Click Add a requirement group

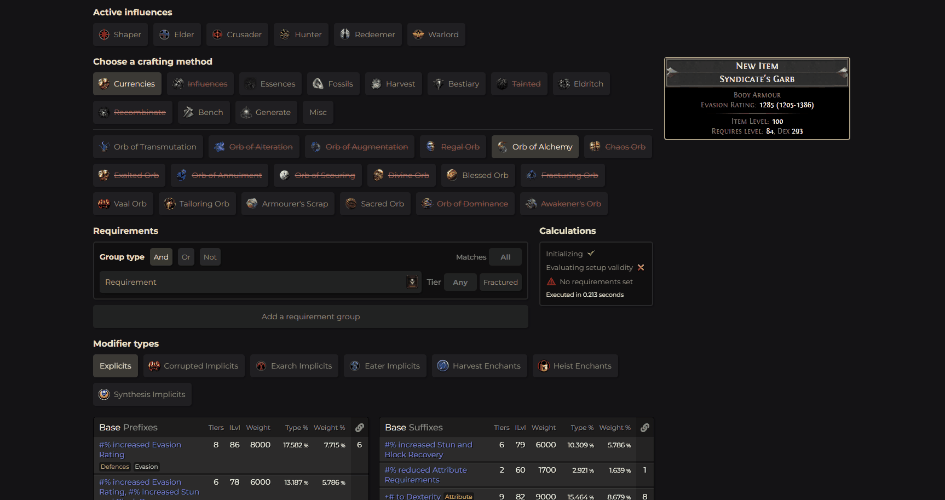click(310, 316)
